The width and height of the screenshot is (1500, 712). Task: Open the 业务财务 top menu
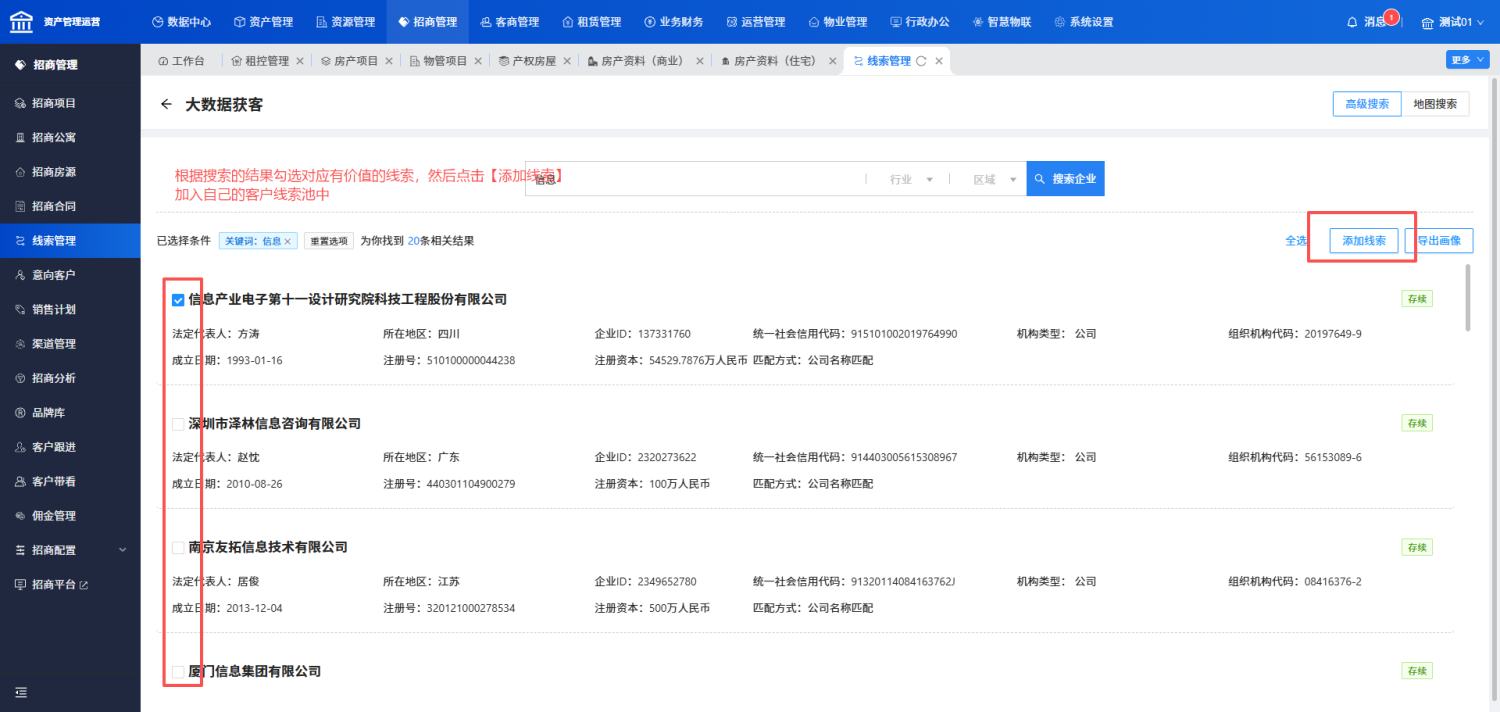673,22
